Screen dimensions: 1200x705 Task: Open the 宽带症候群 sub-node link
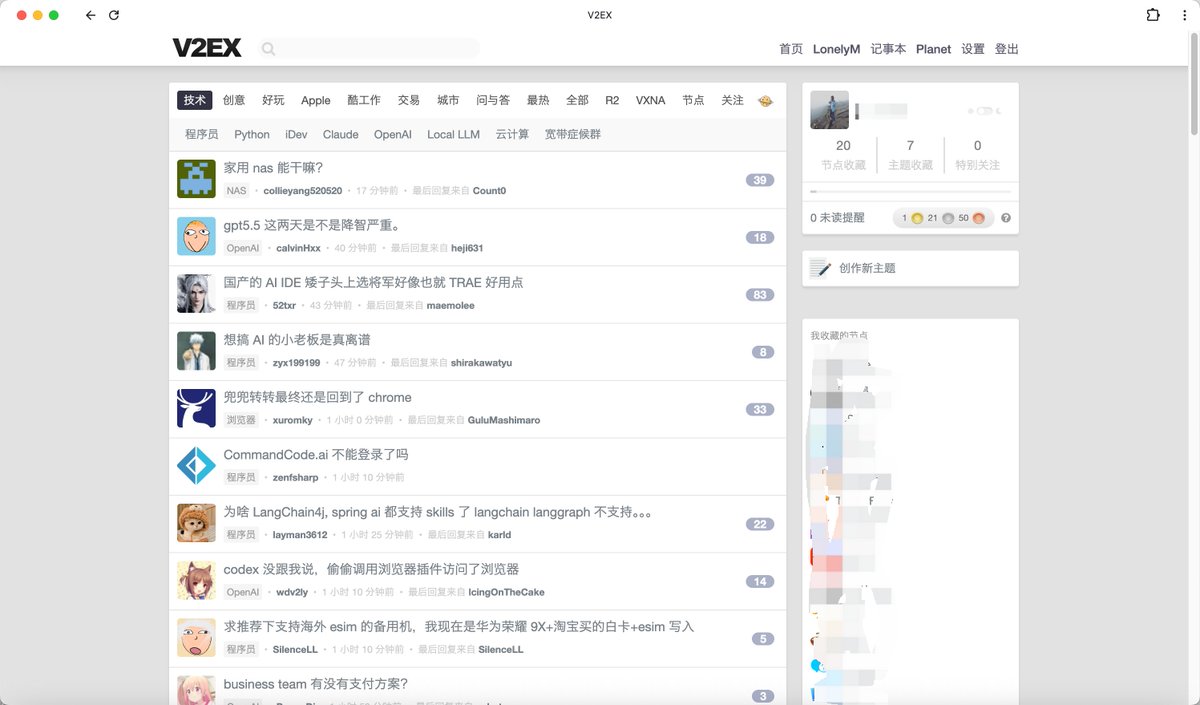573,134
